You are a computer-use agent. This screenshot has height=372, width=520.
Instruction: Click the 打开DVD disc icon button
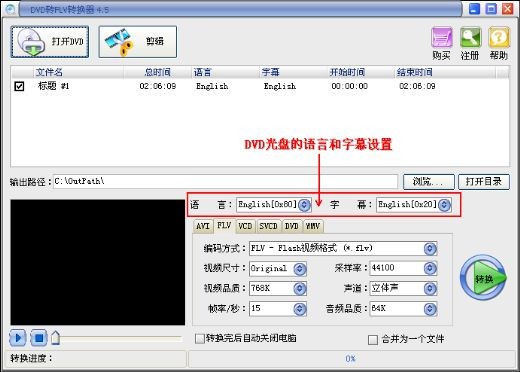tap(50, 42)
